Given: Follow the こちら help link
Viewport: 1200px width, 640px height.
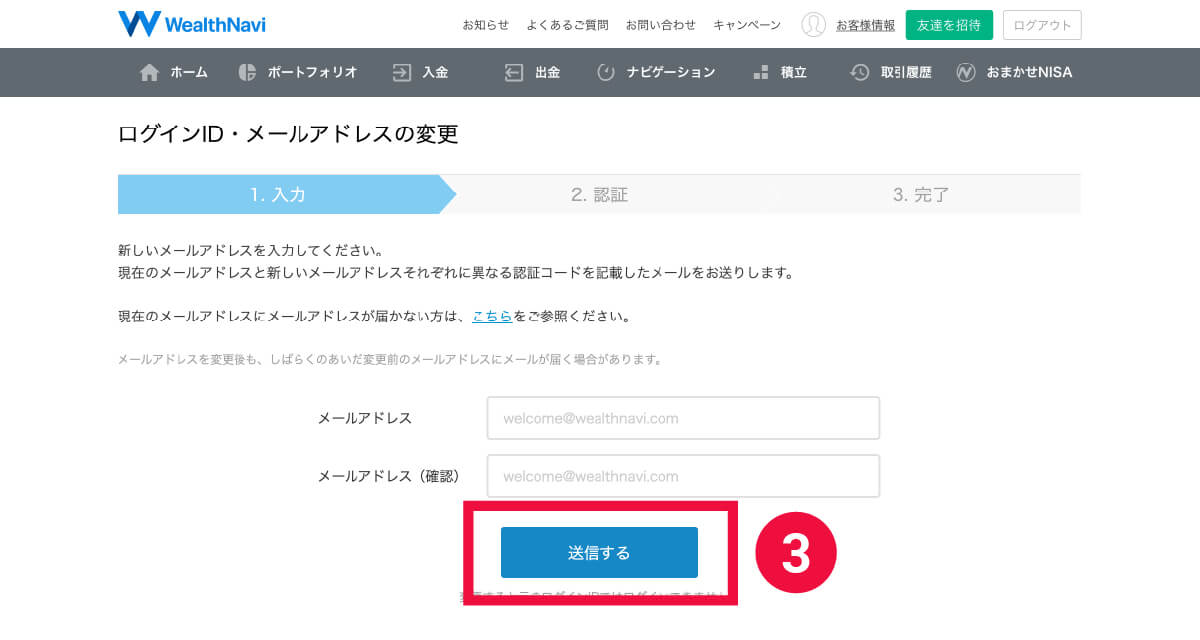Looking at the screenshot, I should (492, 316).
